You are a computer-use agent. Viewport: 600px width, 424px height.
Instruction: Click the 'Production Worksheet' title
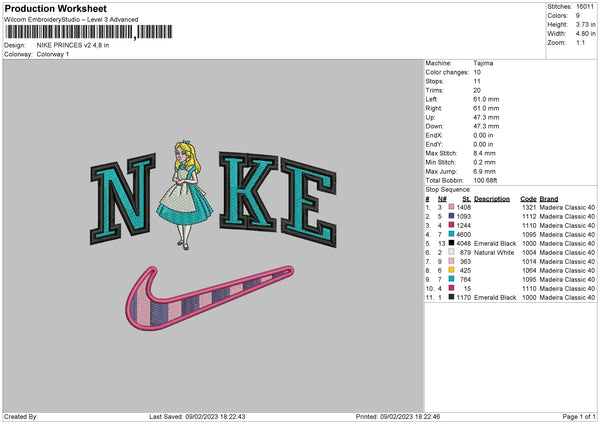(x=56, y=8)
